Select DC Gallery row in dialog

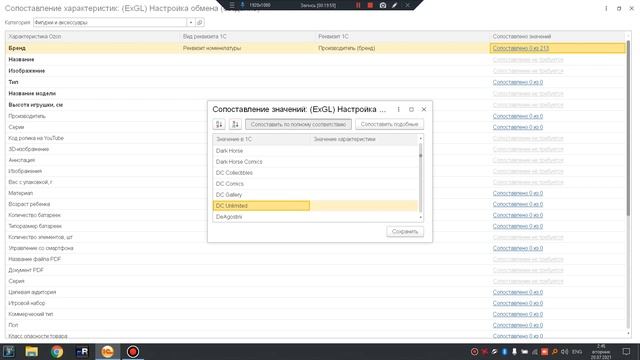click(x=315, y=195)
